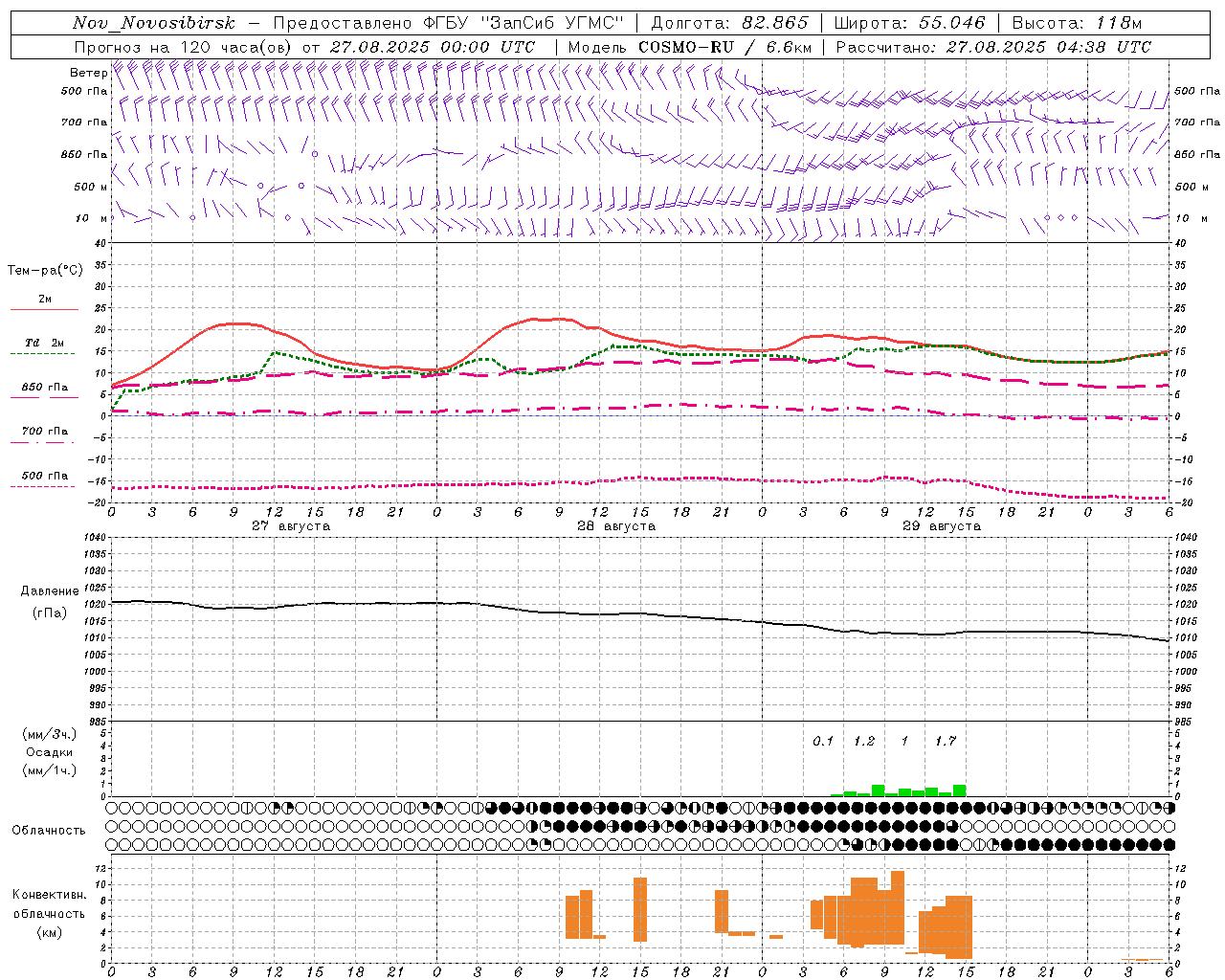Click the "0.1" precipitation amount value
This screenshot has height=980, width=1225.
823,741
